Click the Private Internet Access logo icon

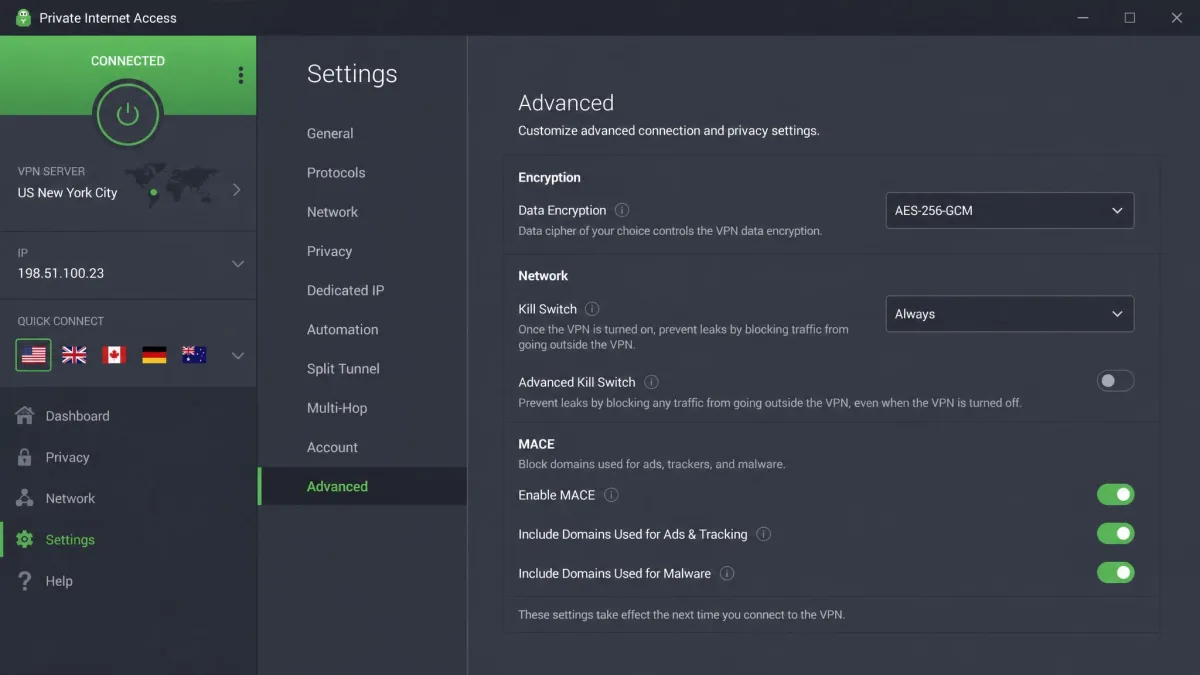point(23,18)
